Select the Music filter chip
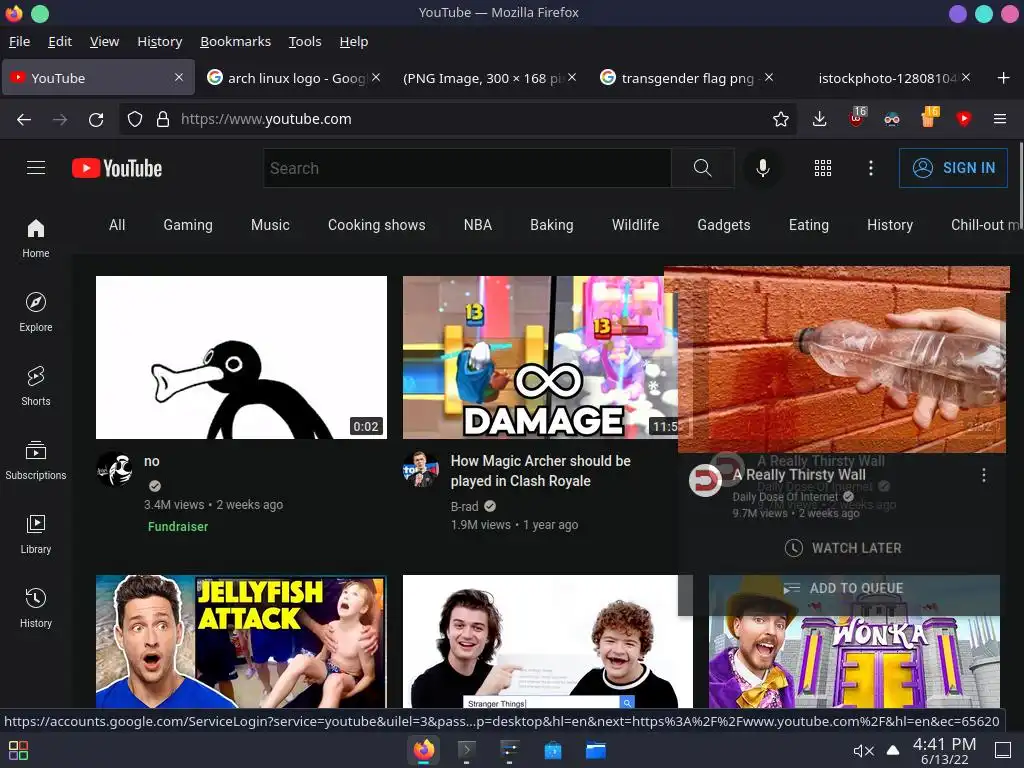 (x=270, y=225)
